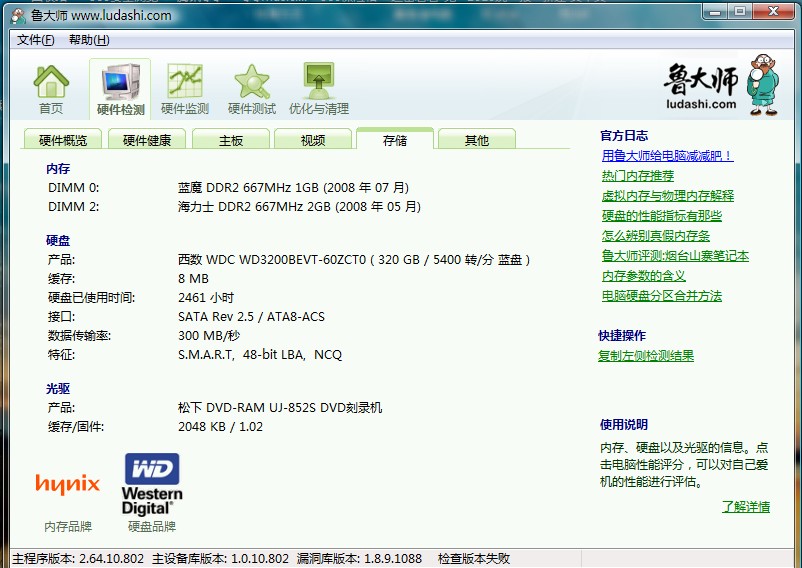This screenshot has width=802, height=568.
Task: Open link 鲁大师评测:烟台山寨笔记本
Action: tap(675, 255)
